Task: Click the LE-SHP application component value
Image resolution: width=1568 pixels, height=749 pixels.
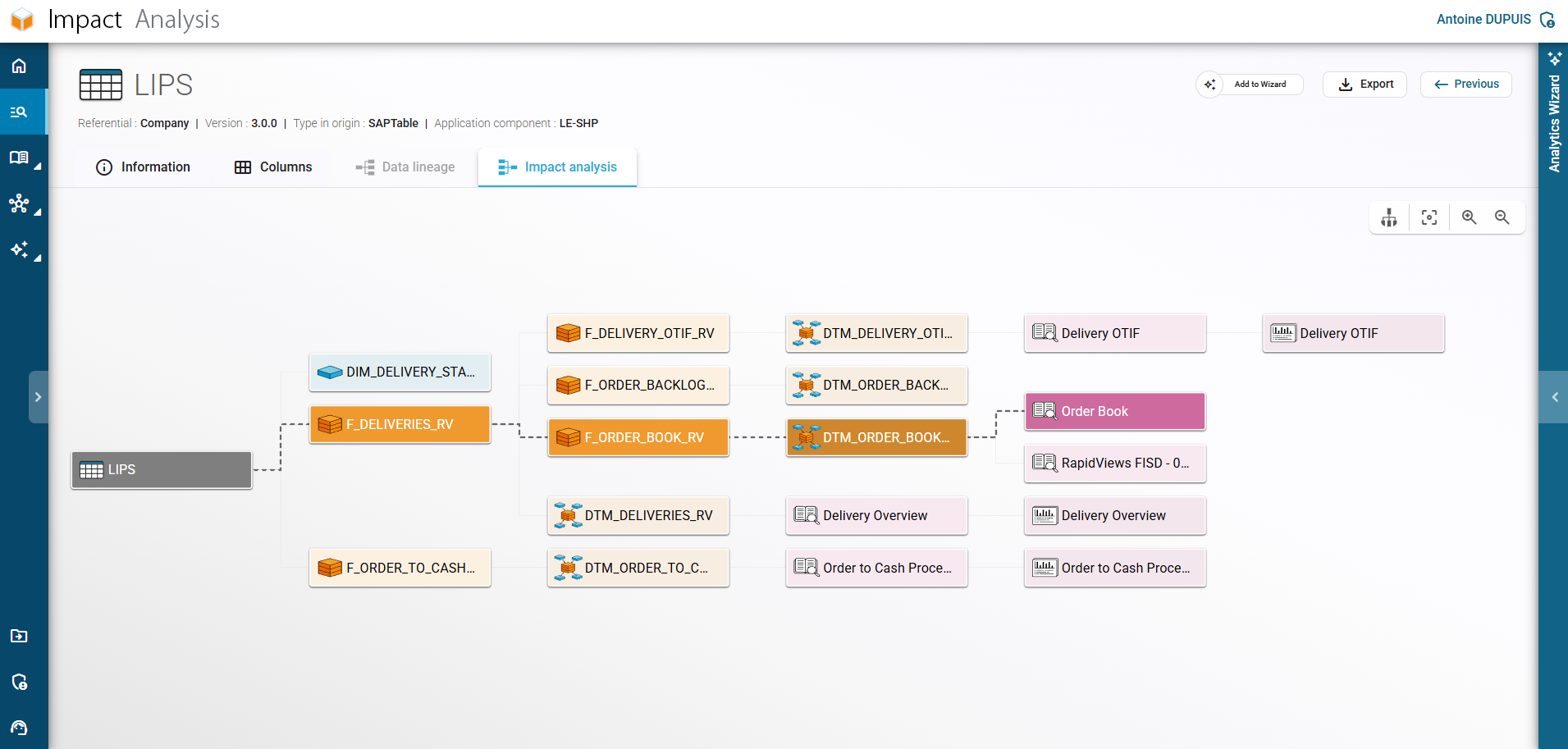Action: (578, 123)
